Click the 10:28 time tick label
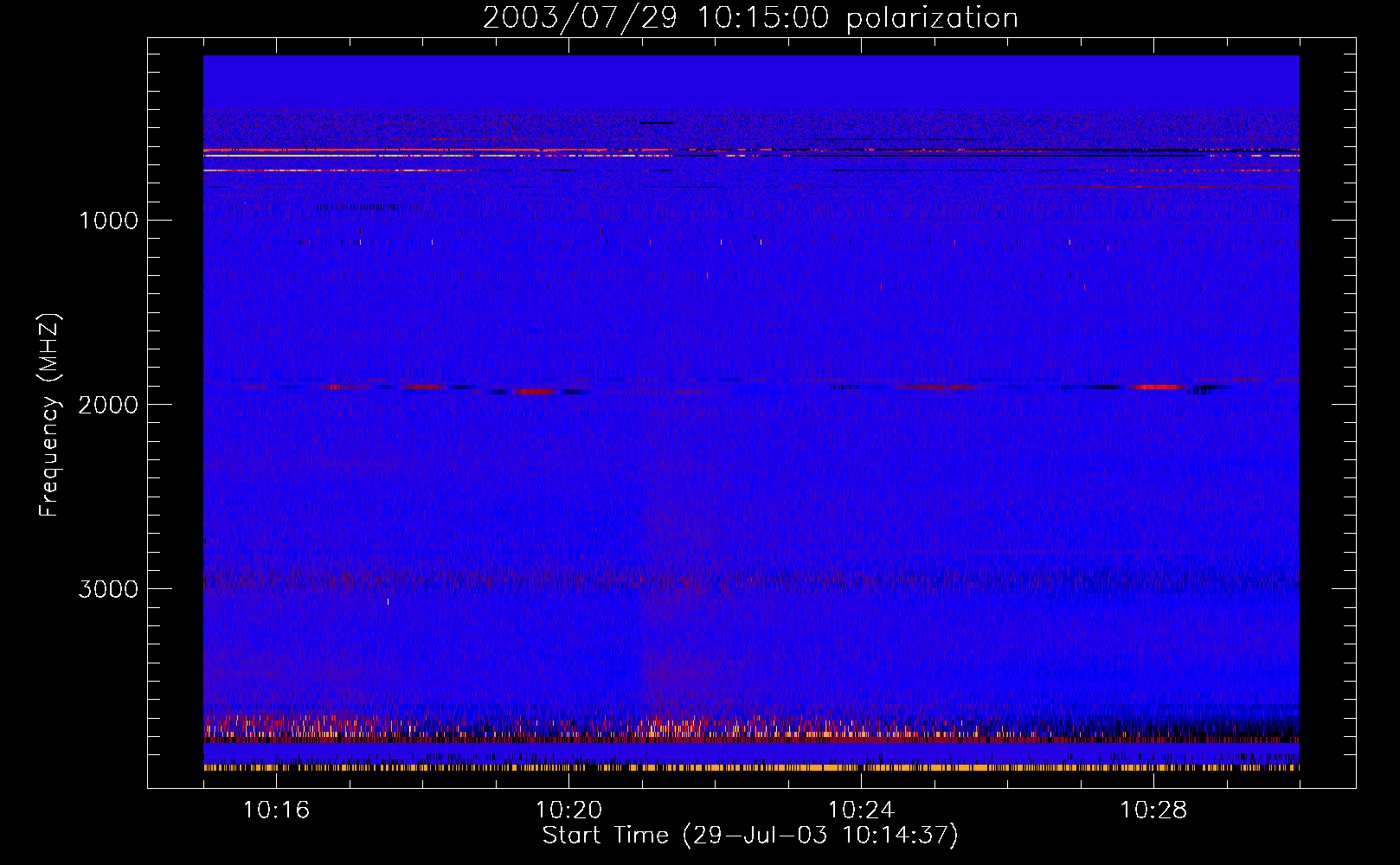 tap(1153, 810)
